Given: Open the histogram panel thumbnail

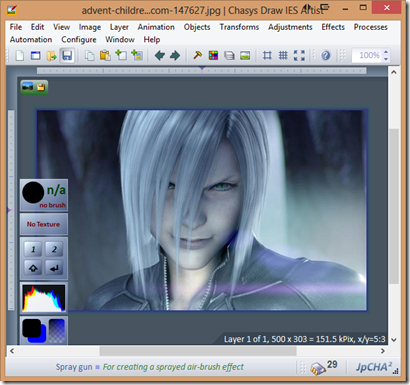Looking at the screenshot, I should 44,298.
